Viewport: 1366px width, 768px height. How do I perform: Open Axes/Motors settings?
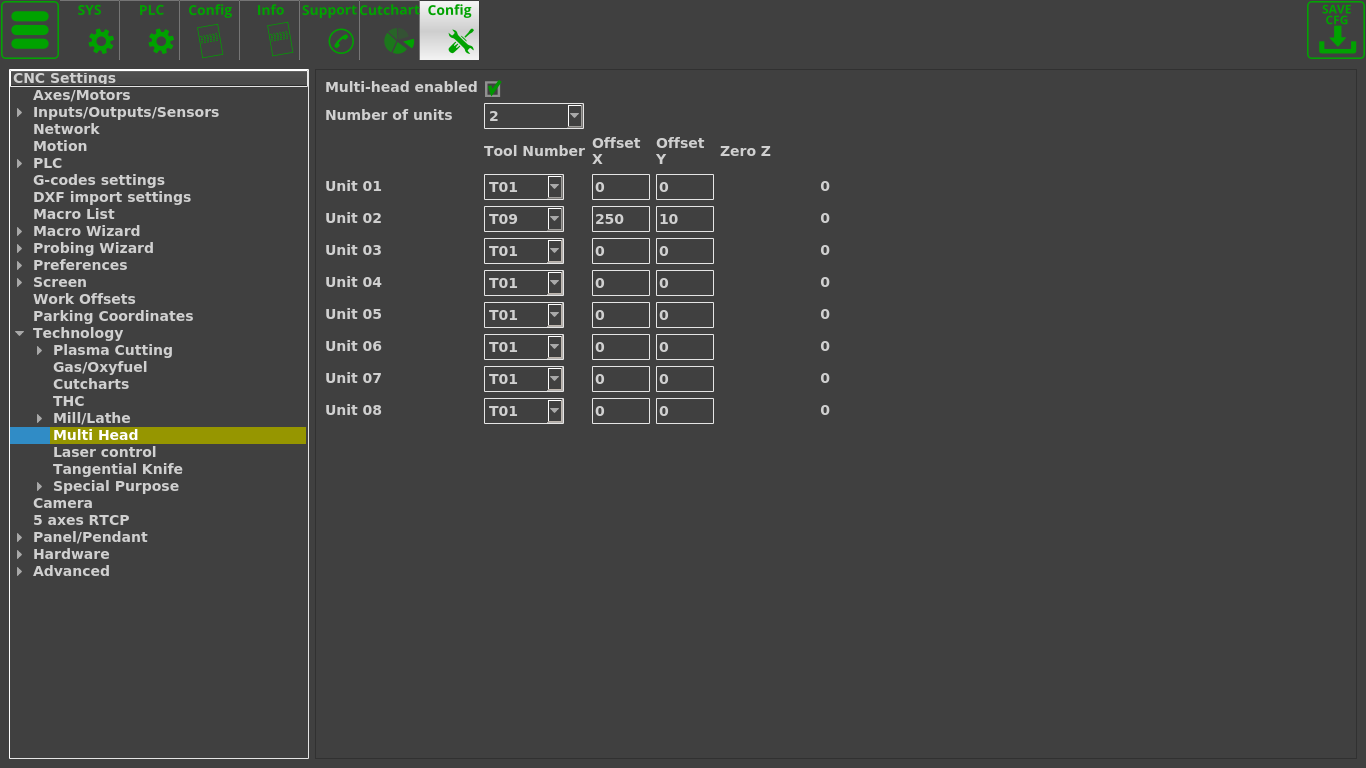click(x=81, y=95)
